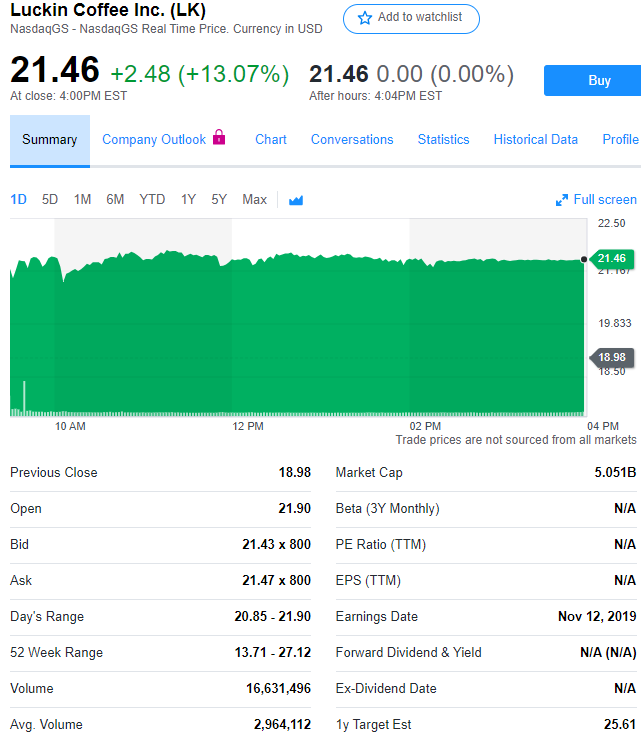Click the Full screen expand arrows icon
The width and height of the screenshot is (641, 736).
click(562, 200)
